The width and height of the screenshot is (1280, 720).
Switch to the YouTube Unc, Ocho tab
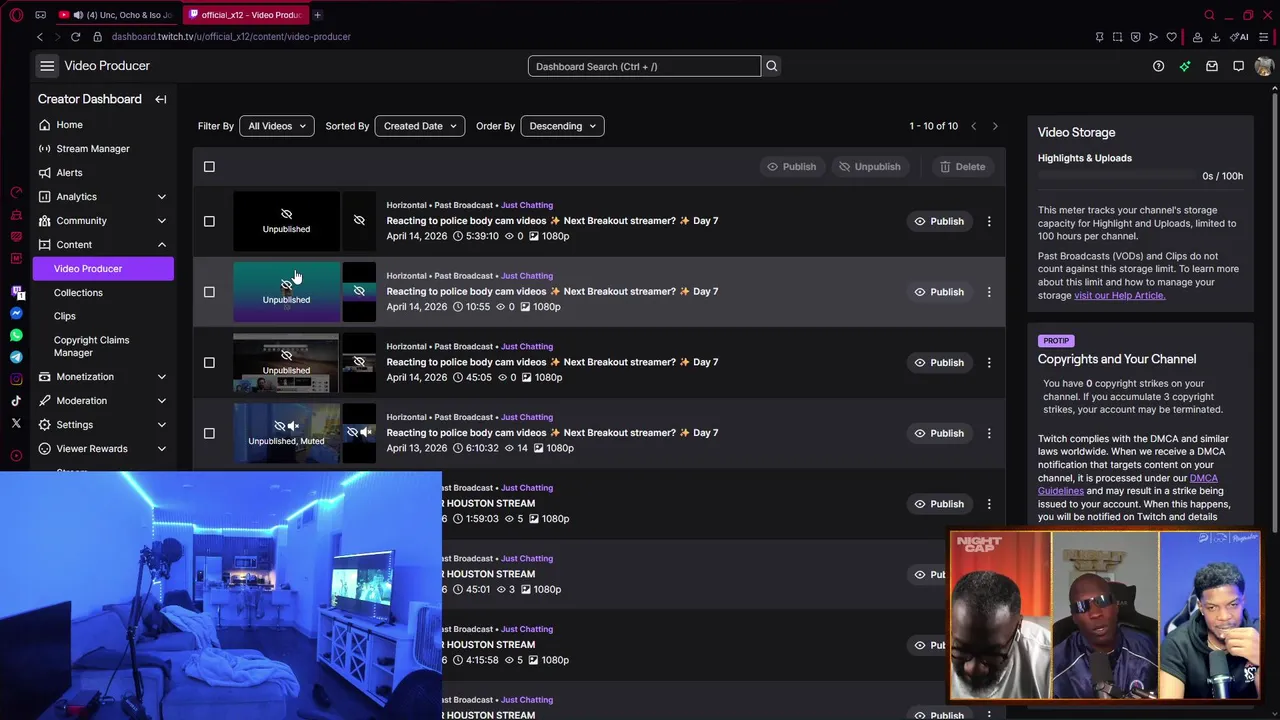117,15
